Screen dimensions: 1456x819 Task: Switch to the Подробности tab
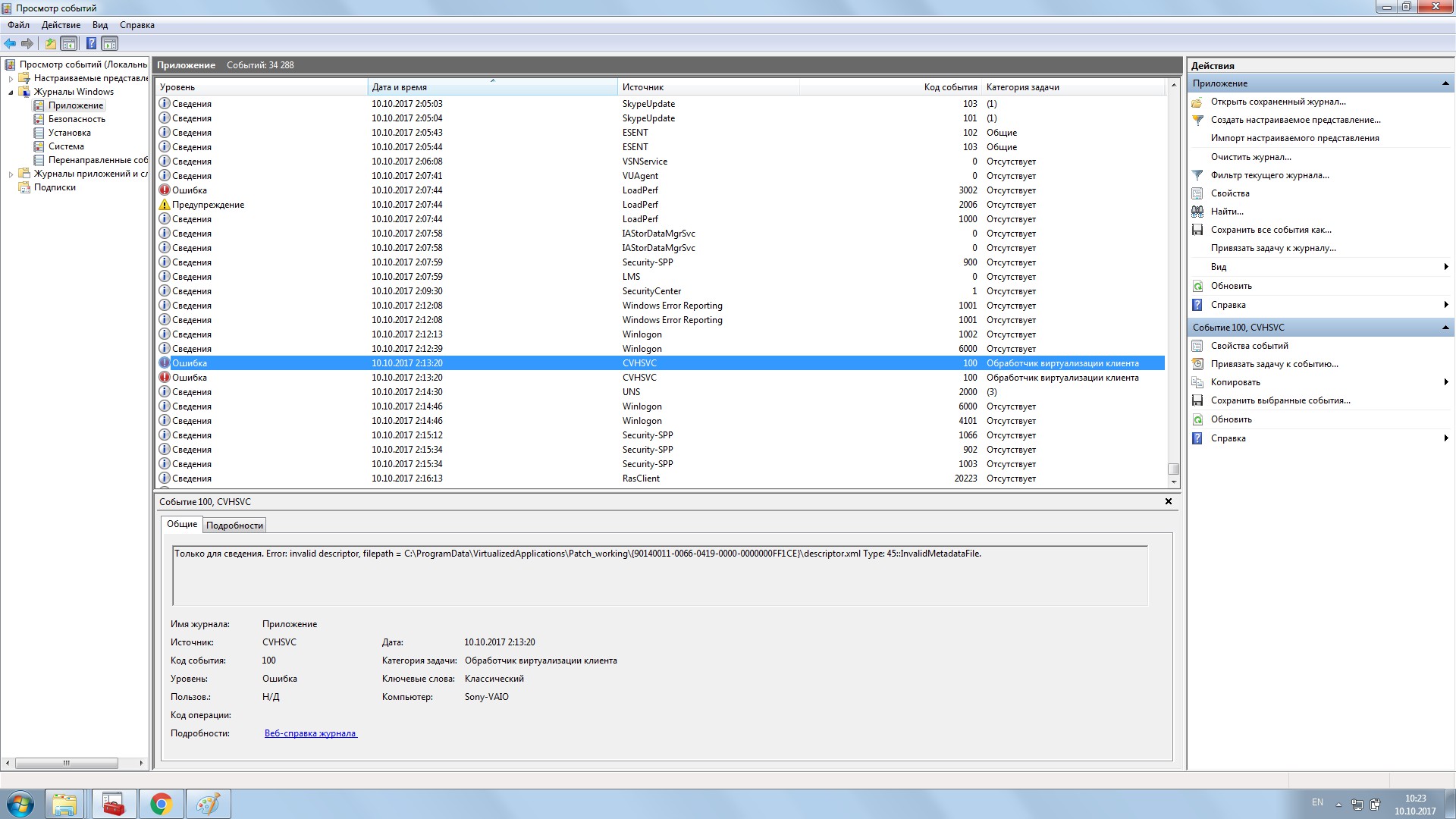[x=234, y=526]
